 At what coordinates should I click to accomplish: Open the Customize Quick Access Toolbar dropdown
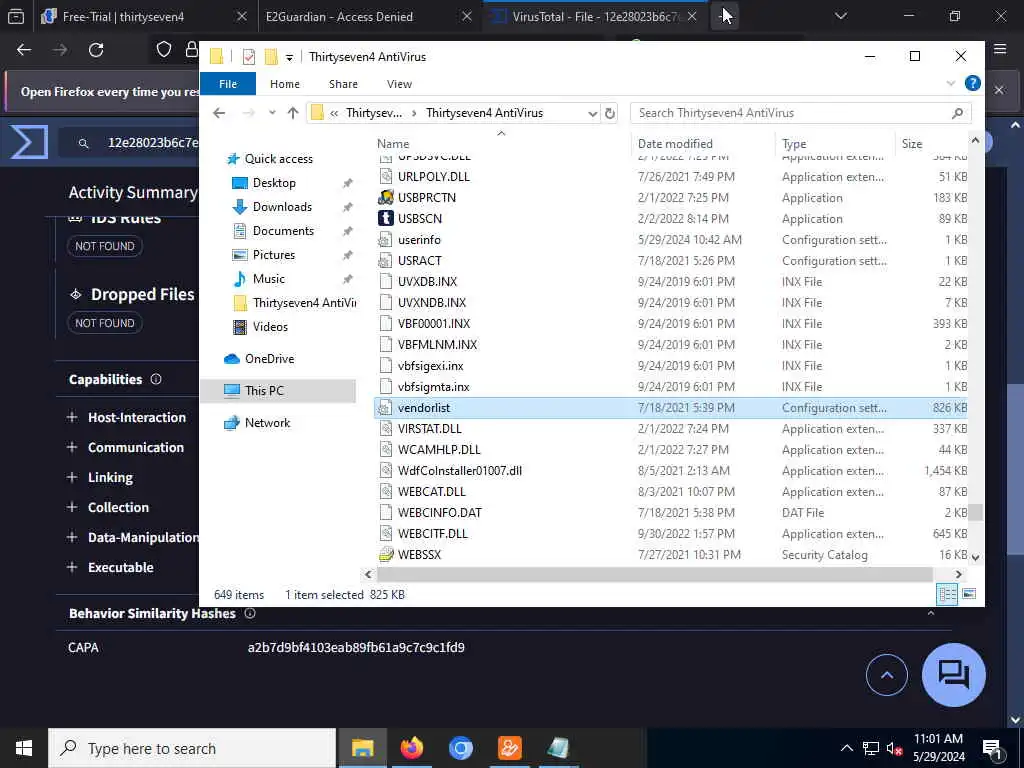pos(289,57)
